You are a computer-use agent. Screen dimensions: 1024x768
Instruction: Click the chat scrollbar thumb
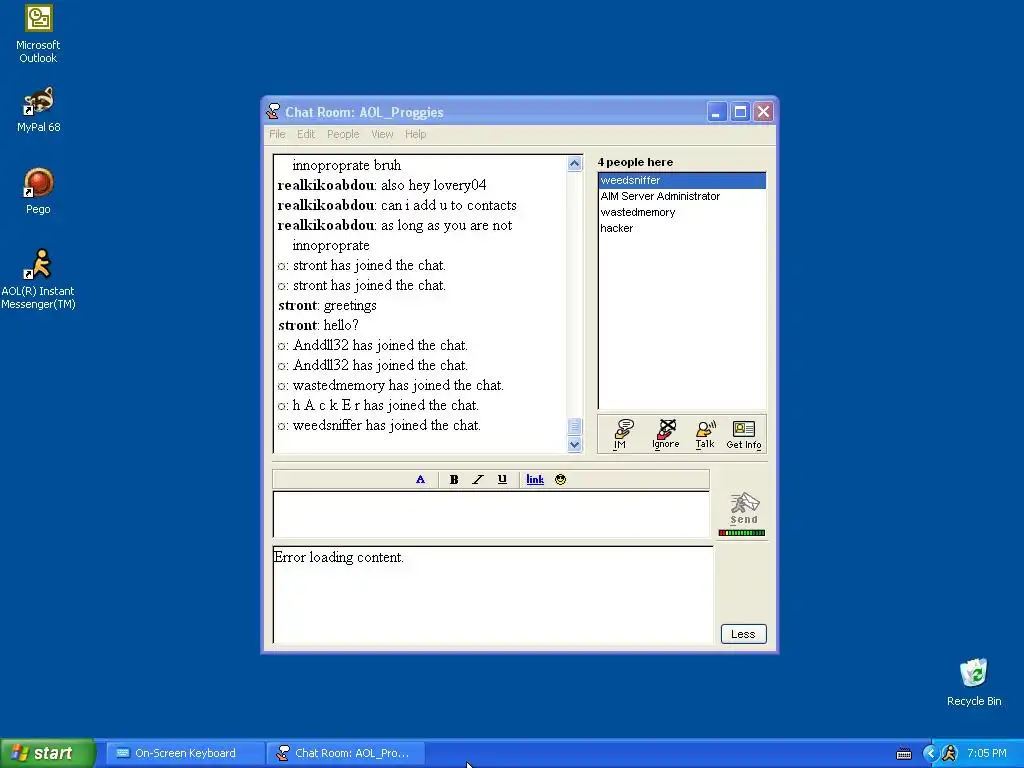click(575, 426)
